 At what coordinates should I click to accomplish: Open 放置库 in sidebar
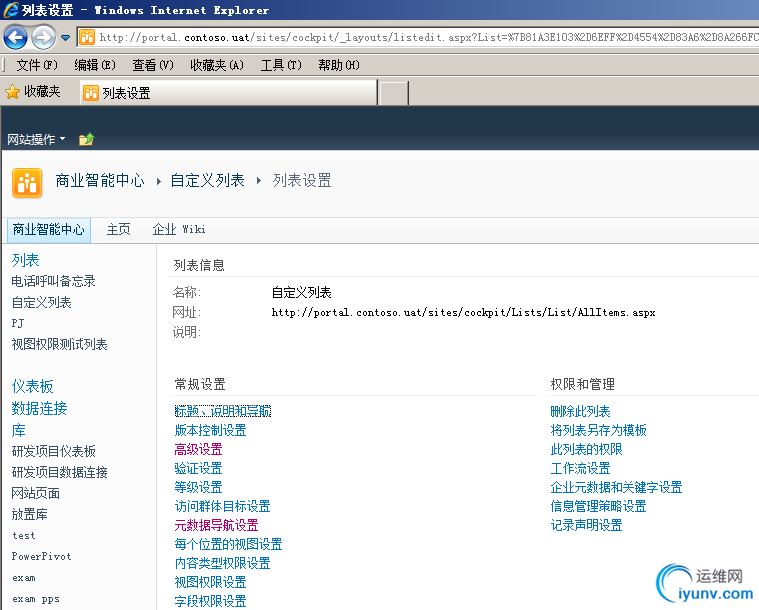point(30,514)
